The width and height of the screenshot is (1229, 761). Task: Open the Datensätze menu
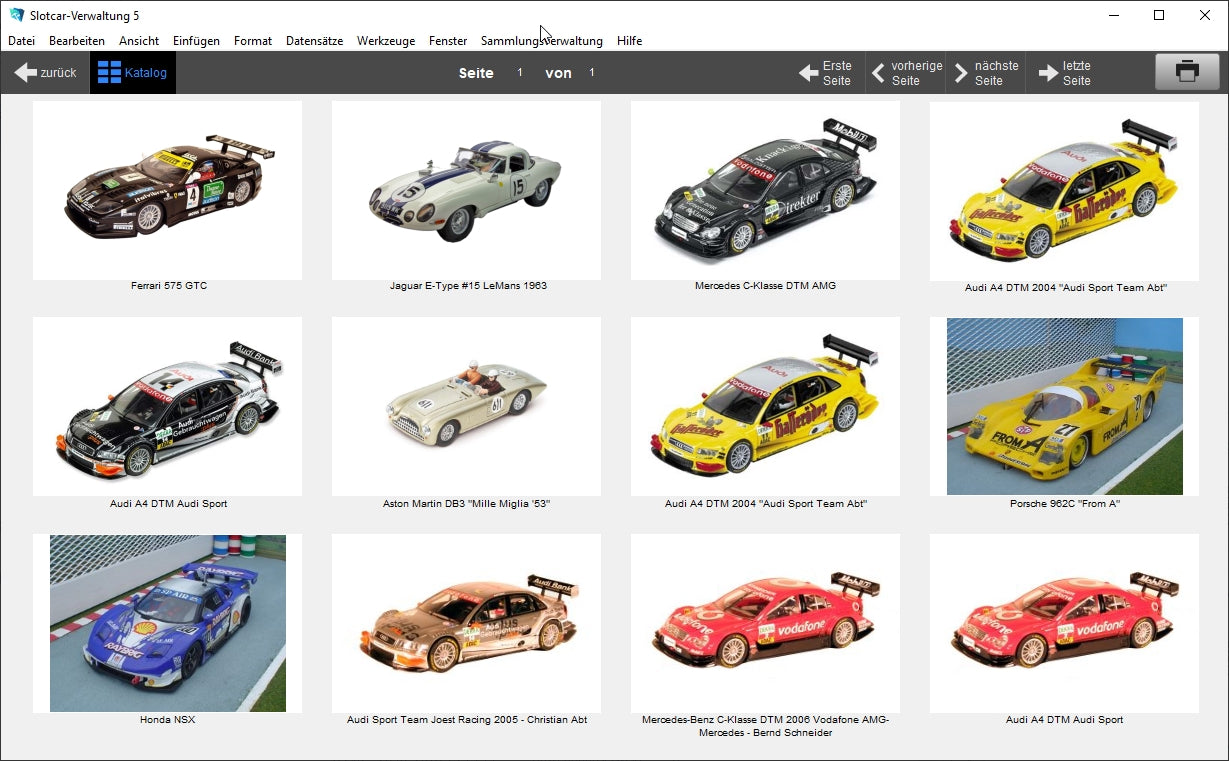pos(316,41)
